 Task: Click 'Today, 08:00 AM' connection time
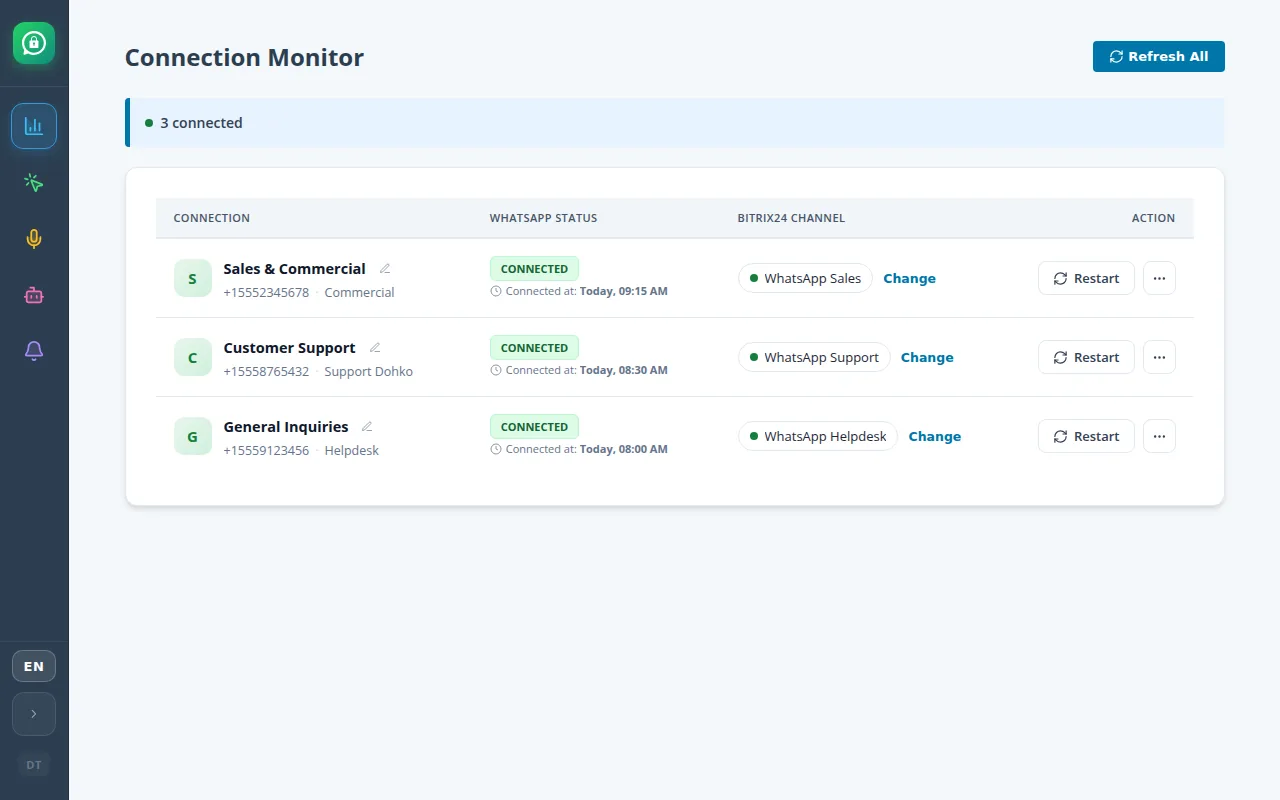pyautogui.click(x=624, y=450)
